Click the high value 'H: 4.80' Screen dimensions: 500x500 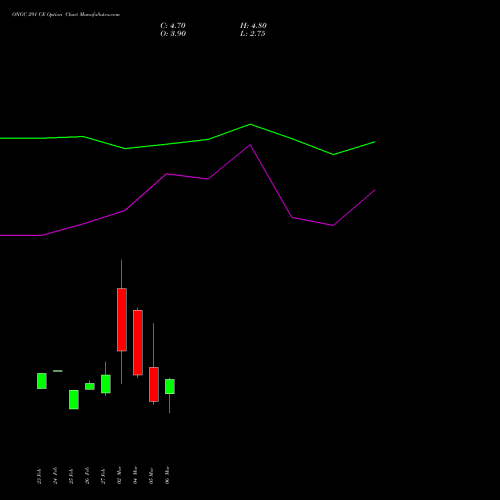(x=253, y=26)
